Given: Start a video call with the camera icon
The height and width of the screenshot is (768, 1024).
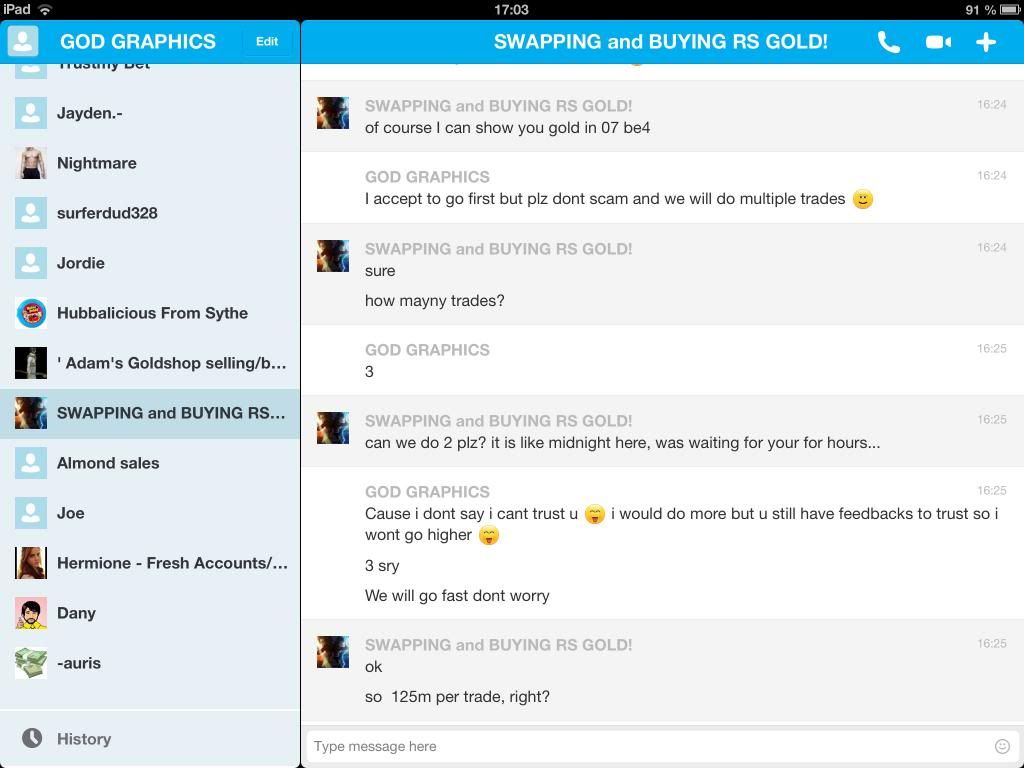Looking at the screenshot, I should [938, 42].
